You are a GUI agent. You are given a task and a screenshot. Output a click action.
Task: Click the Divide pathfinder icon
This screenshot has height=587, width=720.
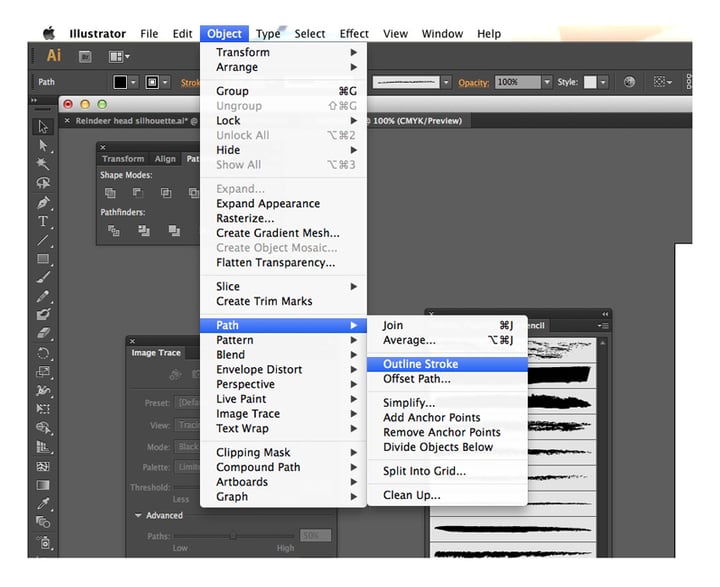[x=113, y=230]
